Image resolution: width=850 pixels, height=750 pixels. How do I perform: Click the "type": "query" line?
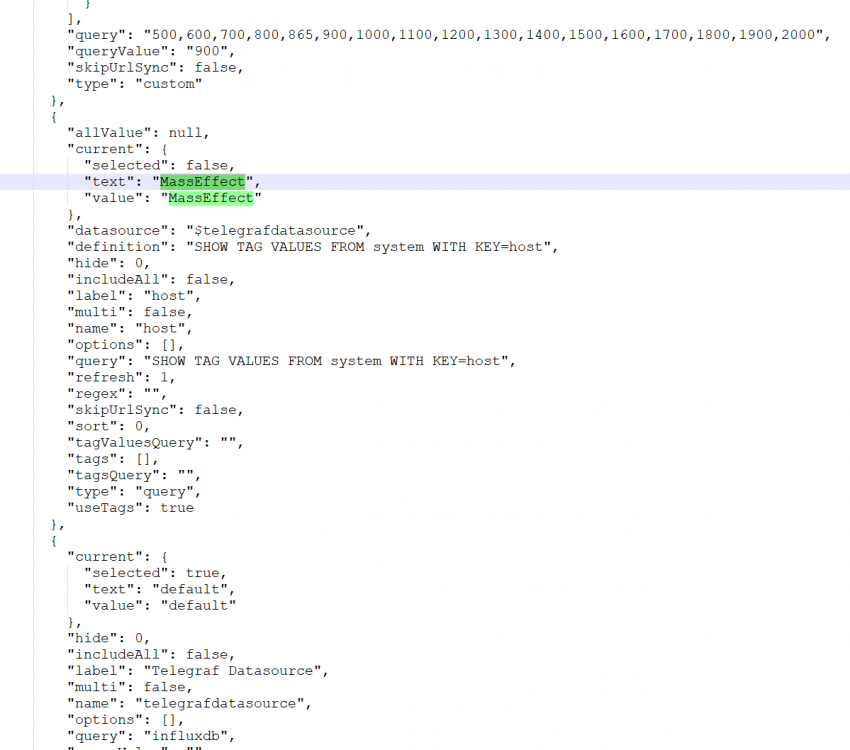(134, 492)
